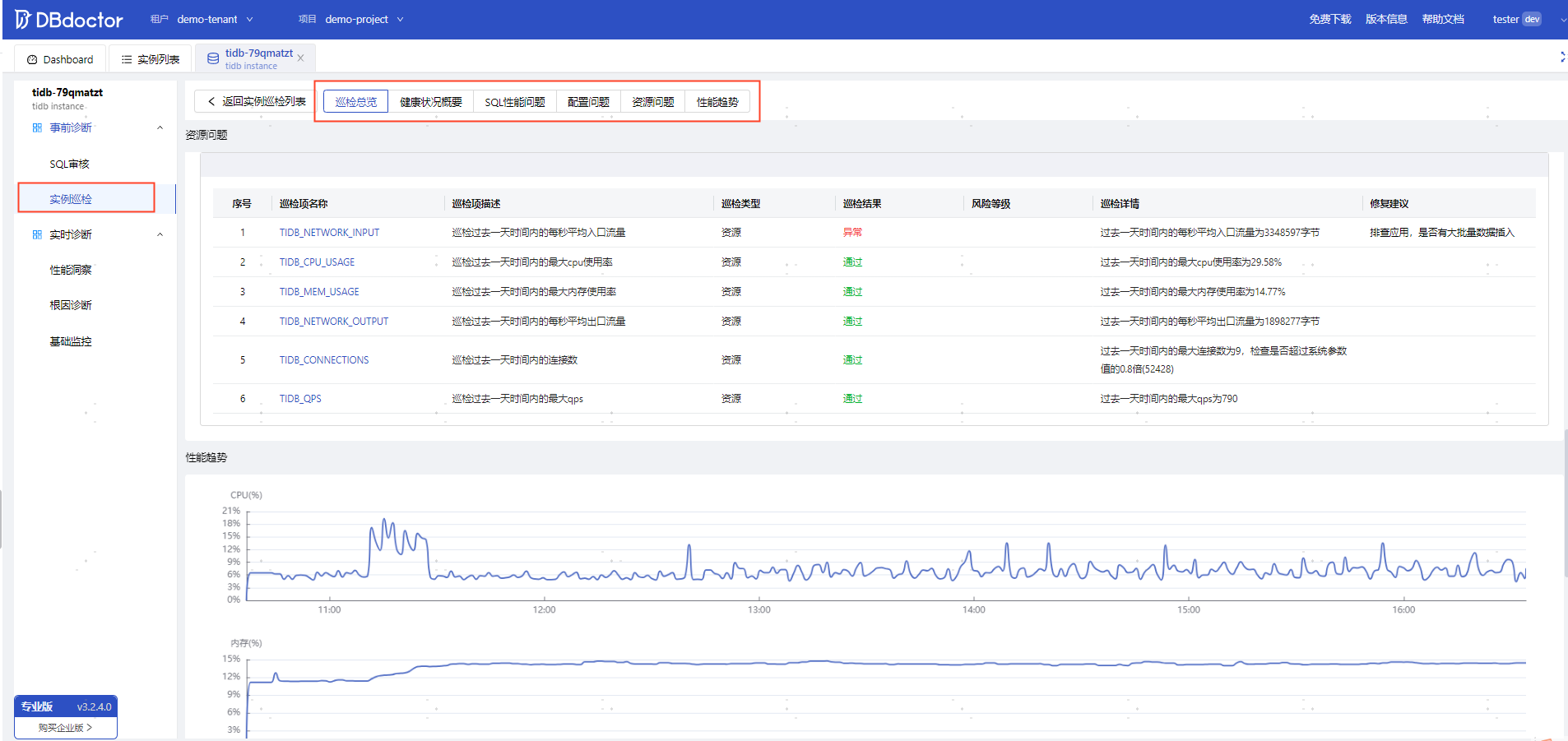Image resolution: width=1568 pixels, height=741 pixels.
Task: Open the demo-tenant dropdown
Action: pyautogui.click(x=215, y=19)
